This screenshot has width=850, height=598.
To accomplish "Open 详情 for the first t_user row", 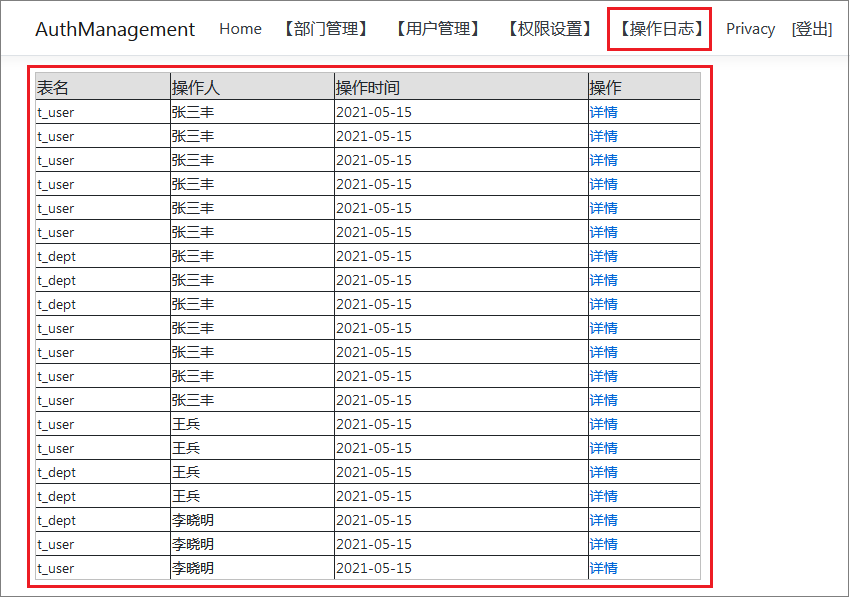I will [603, 112].
